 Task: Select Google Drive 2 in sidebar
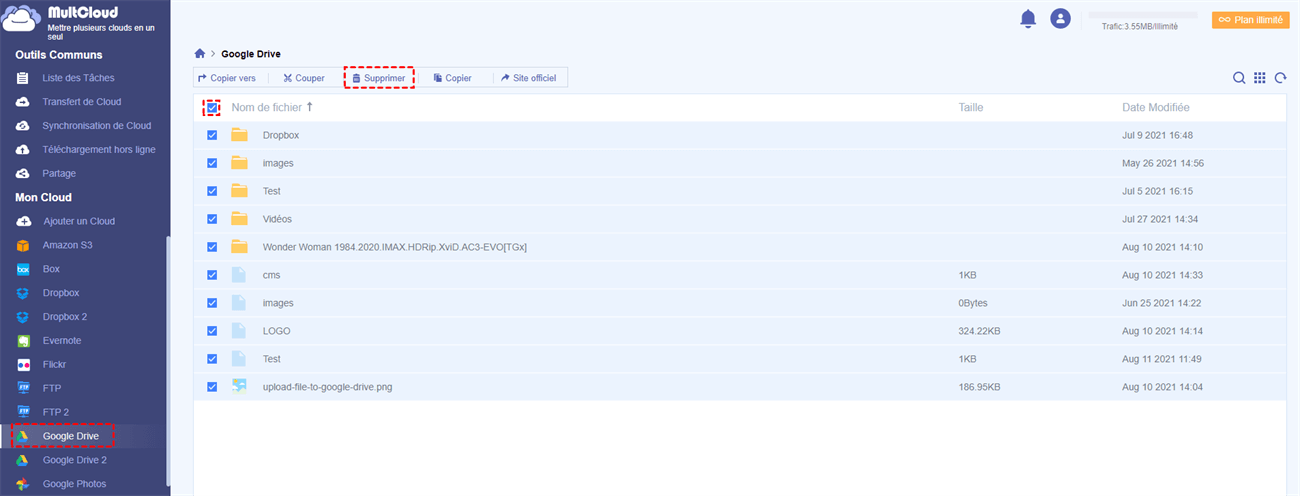74,460
